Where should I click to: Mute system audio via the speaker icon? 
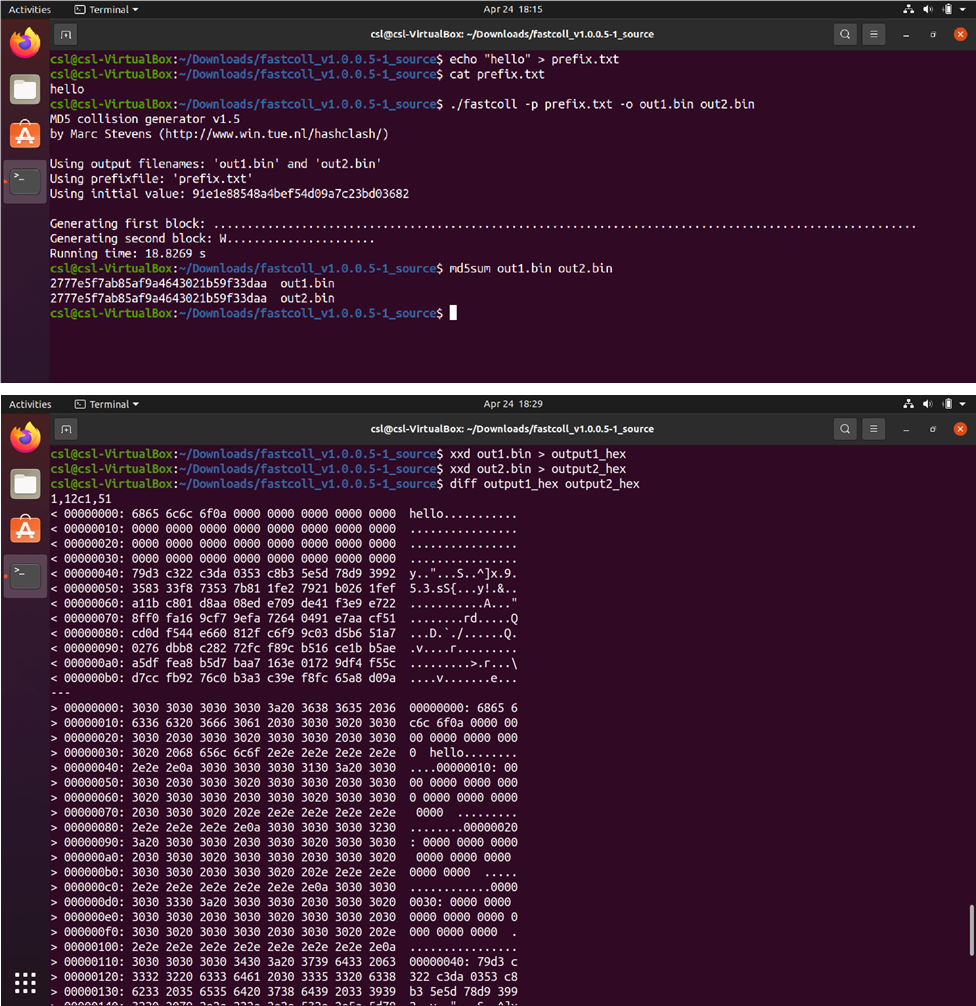pyautogui.click(x=926, y=9)
